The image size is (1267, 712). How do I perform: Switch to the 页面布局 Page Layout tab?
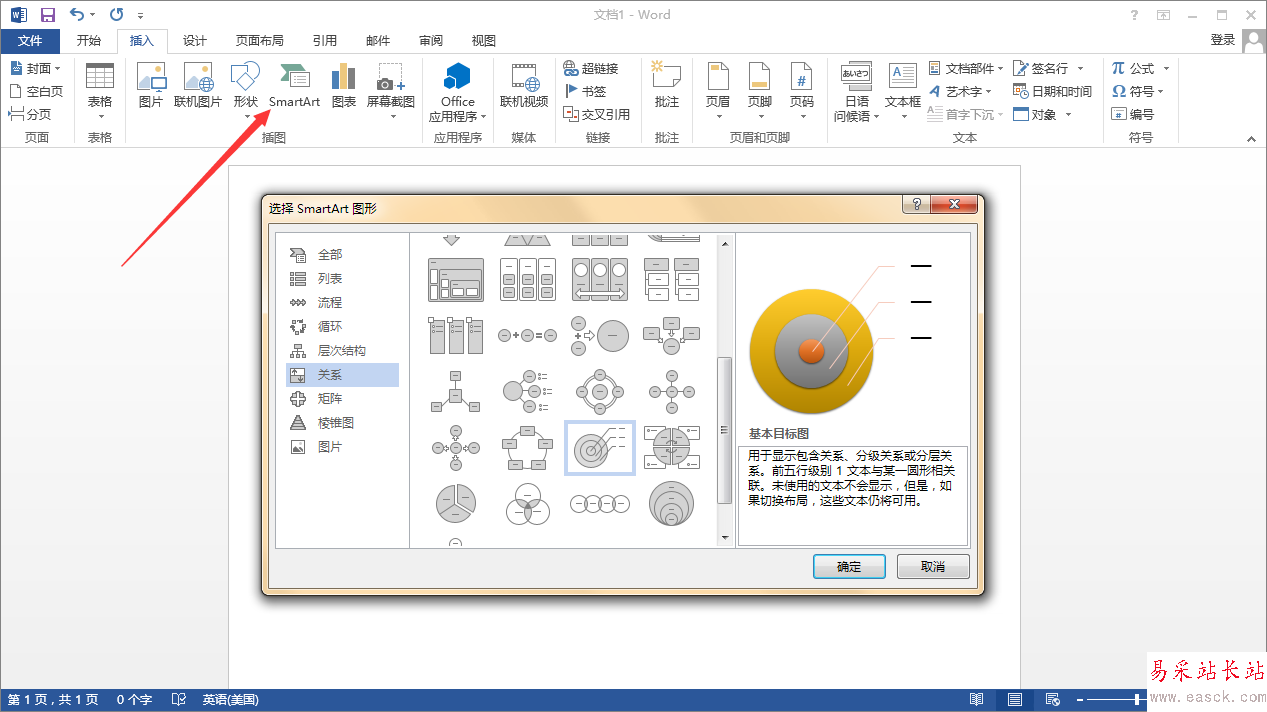[260, 41]
